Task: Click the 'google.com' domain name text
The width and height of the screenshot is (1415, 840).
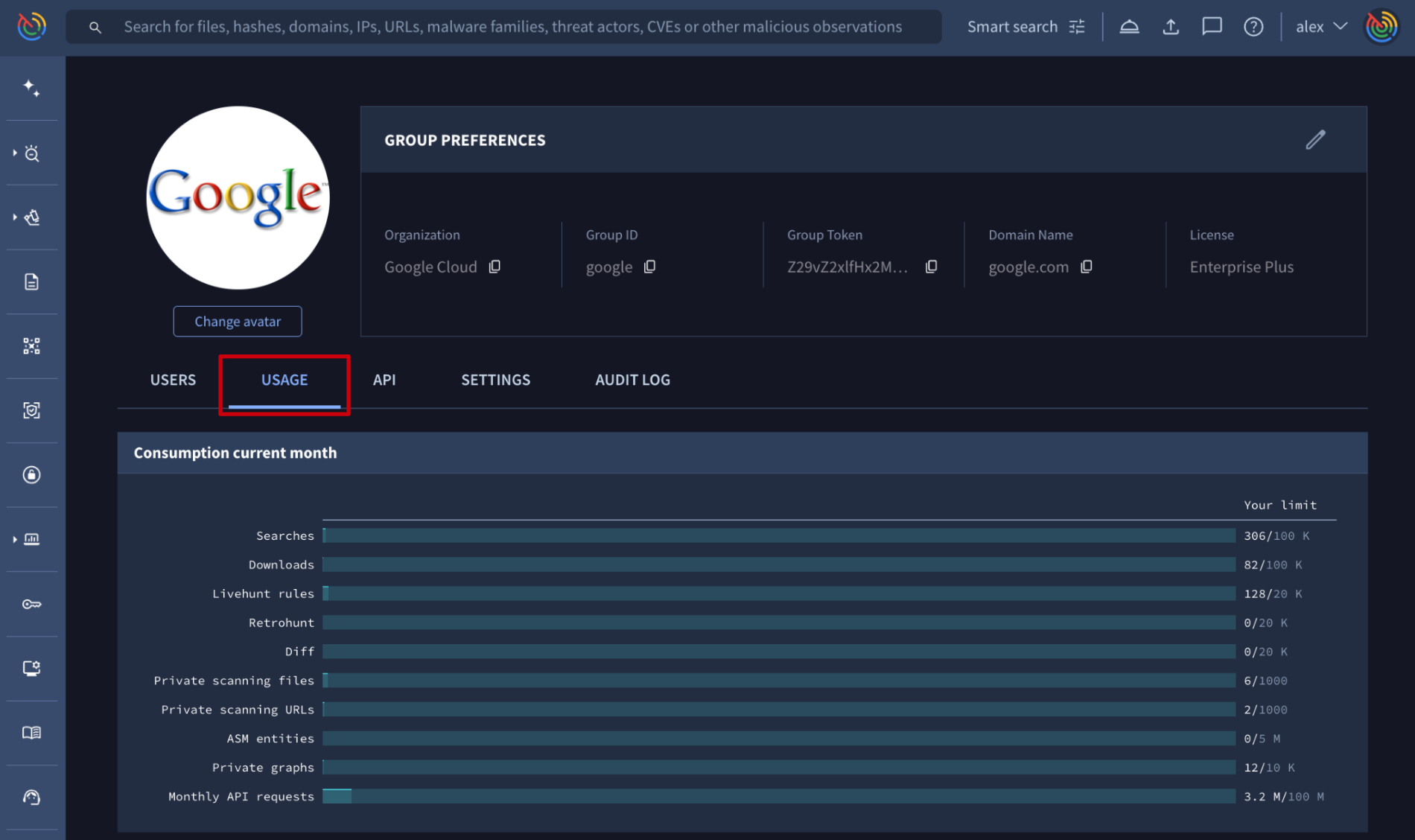Action: point(1028,267)
